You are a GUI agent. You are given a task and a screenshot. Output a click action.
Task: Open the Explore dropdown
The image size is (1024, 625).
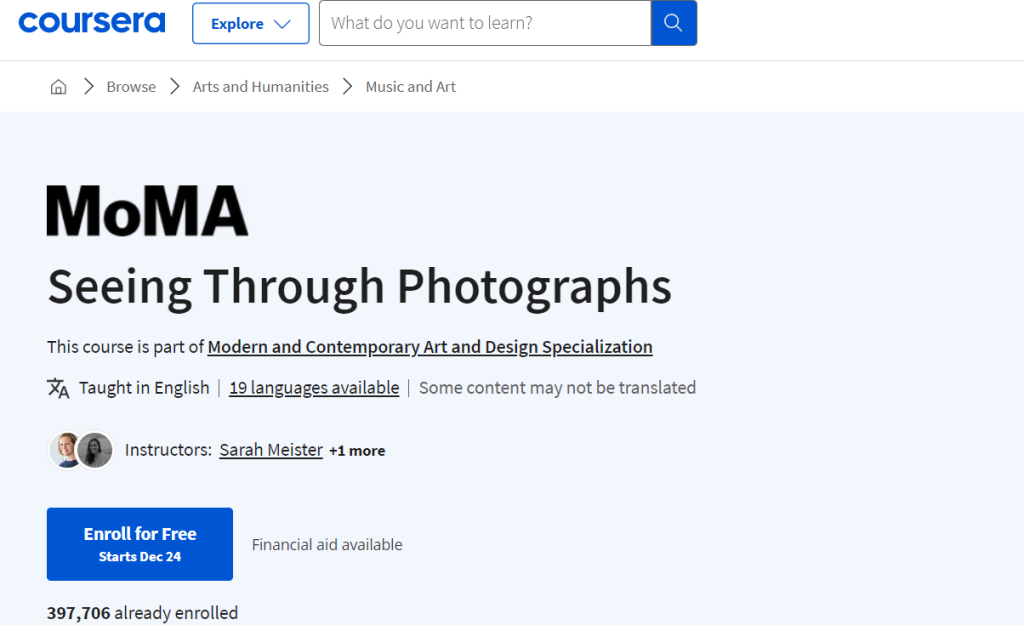250,23
